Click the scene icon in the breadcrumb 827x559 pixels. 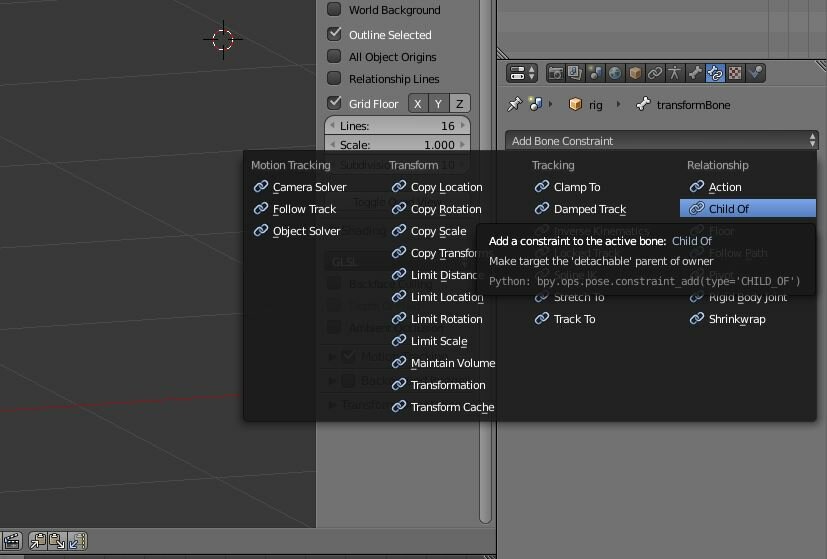point(536,104)
